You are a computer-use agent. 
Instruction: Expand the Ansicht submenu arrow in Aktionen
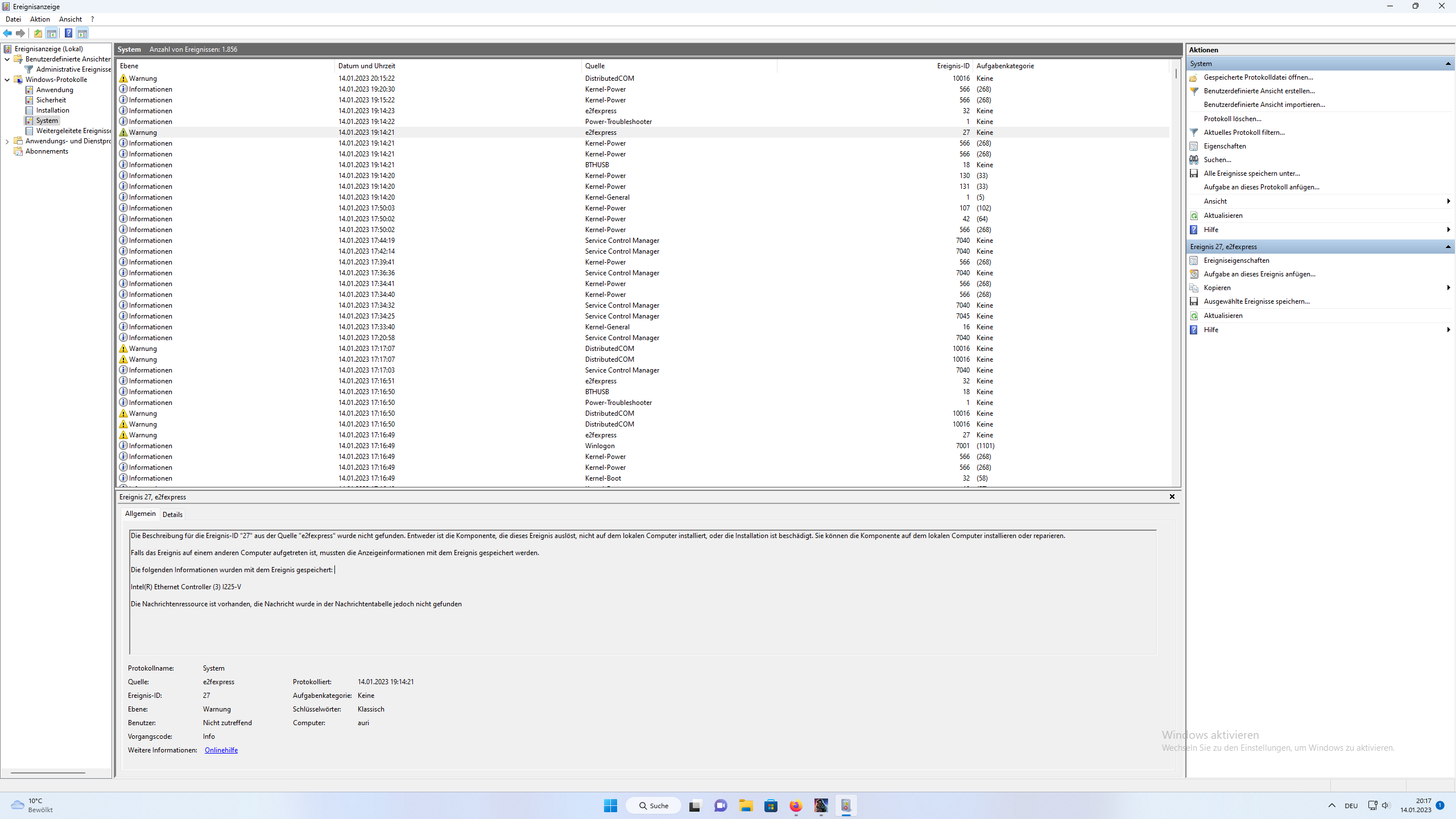coord(1447,201)
